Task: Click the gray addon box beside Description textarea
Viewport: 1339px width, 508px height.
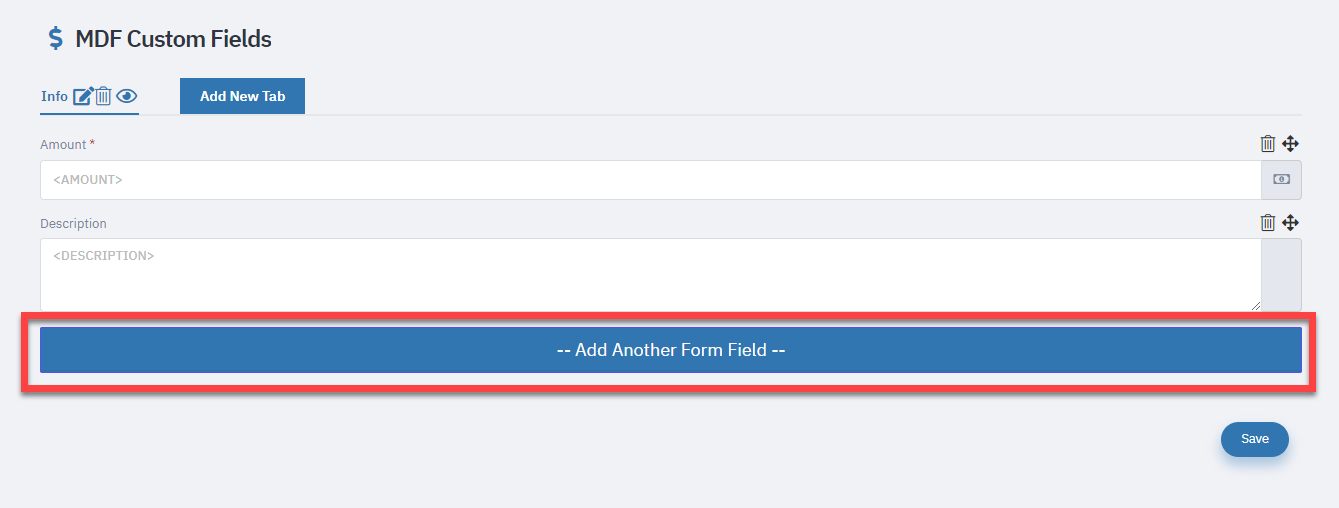Action: [x=1281, y=275]
